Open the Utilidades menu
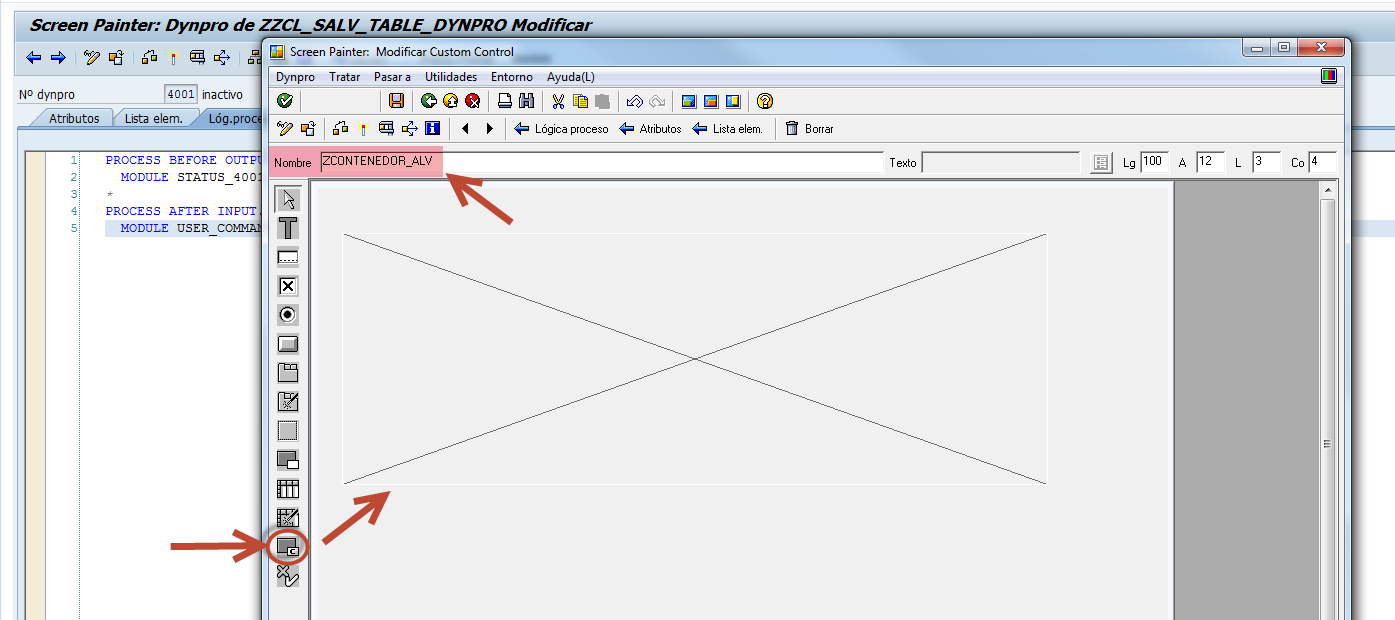Viewport: 1395px width, 620px height. 451,77
